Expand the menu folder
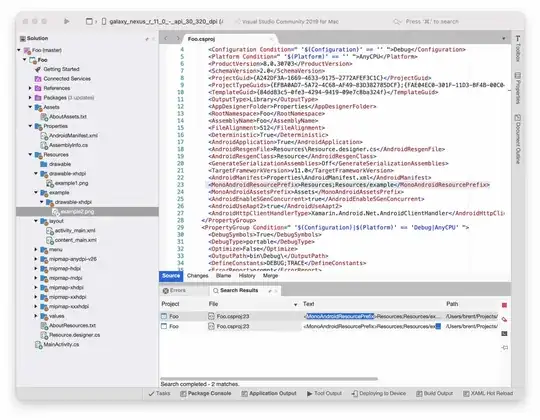This screenshot has width=540, height=420. click(36, 249)
